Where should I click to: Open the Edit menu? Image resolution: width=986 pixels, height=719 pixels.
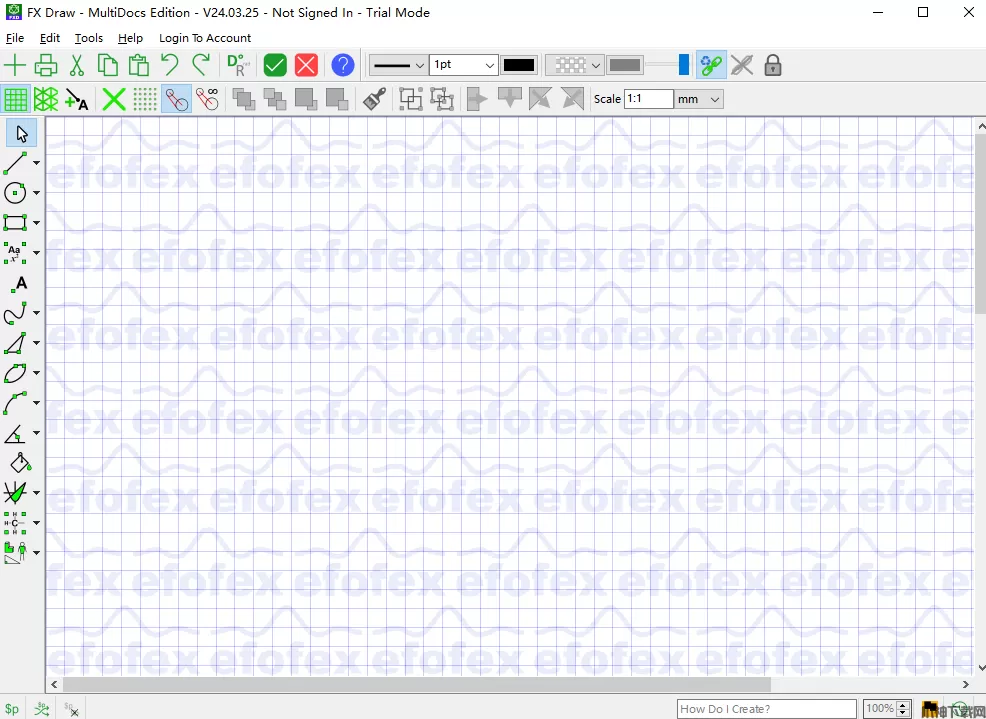click(x=50, y=38)
